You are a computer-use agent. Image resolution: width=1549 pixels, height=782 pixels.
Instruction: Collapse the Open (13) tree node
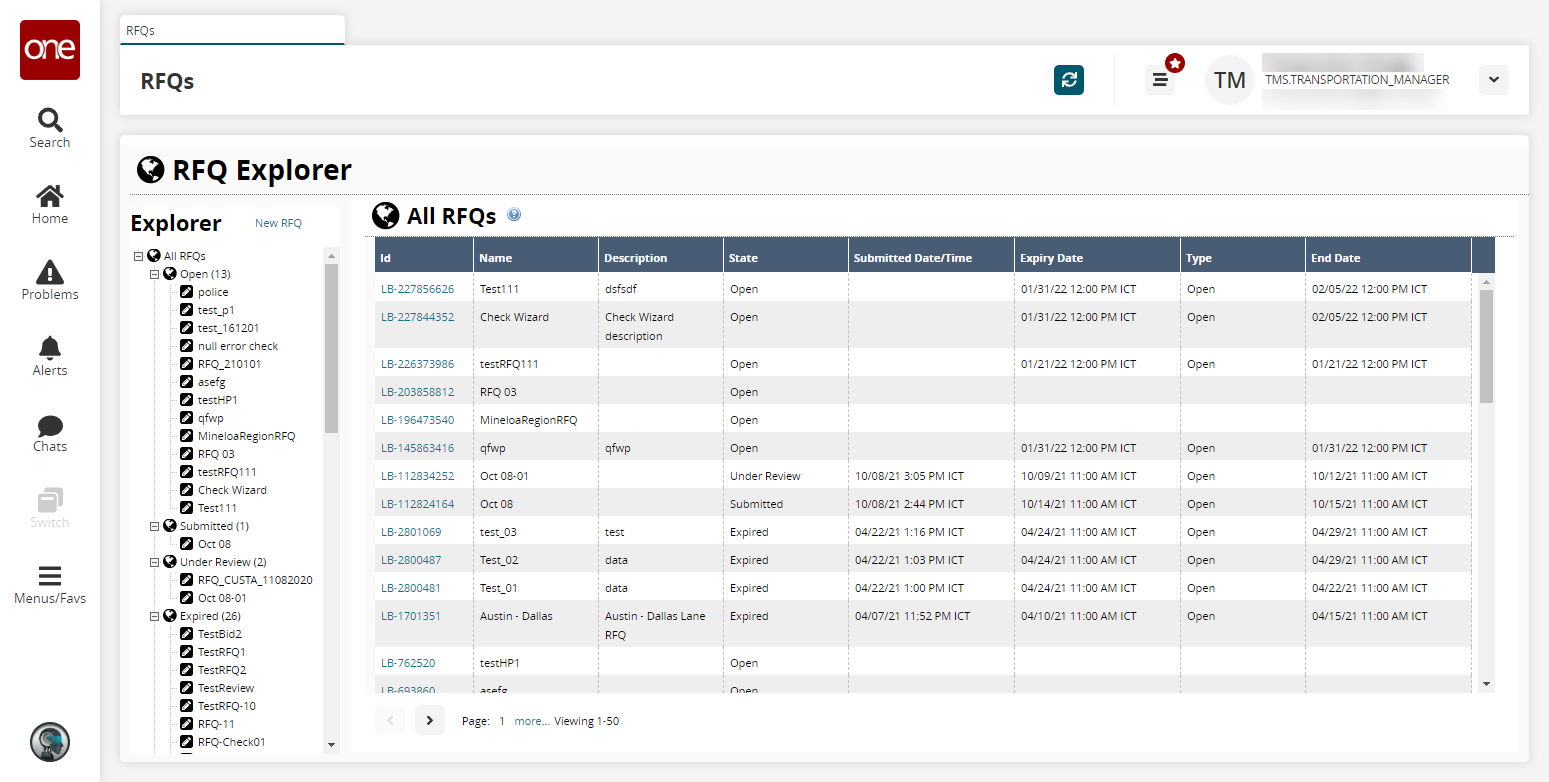pos(155,274)
